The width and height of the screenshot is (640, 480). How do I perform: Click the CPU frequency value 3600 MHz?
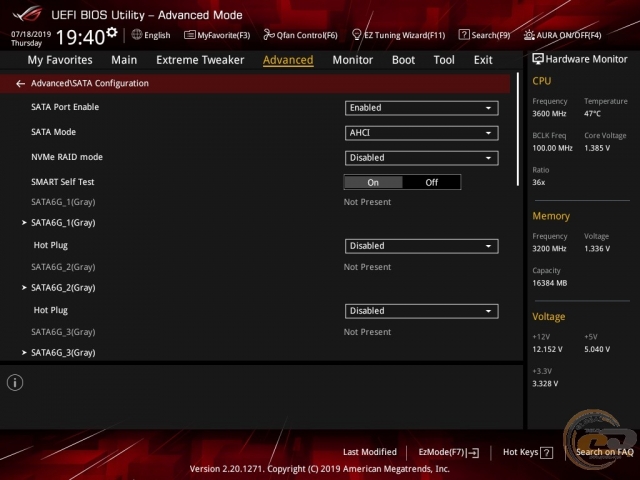[549, 114]
